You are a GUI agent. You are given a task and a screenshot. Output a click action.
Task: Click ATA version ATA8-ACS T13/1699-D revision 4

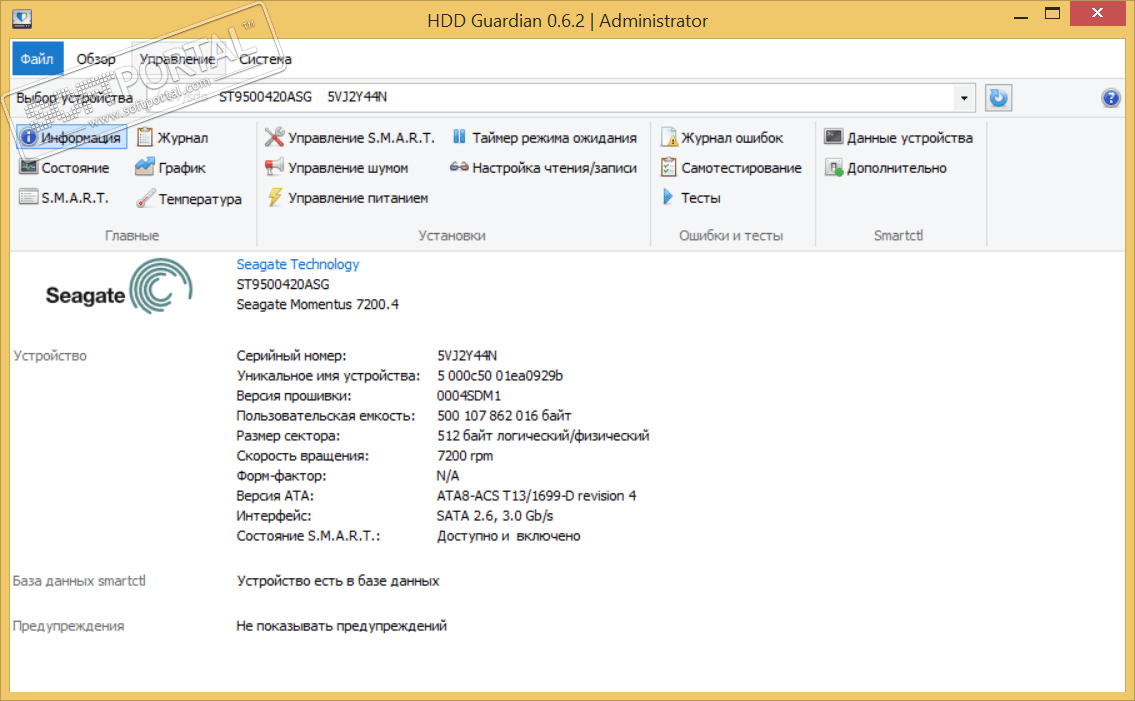[536, 496]
